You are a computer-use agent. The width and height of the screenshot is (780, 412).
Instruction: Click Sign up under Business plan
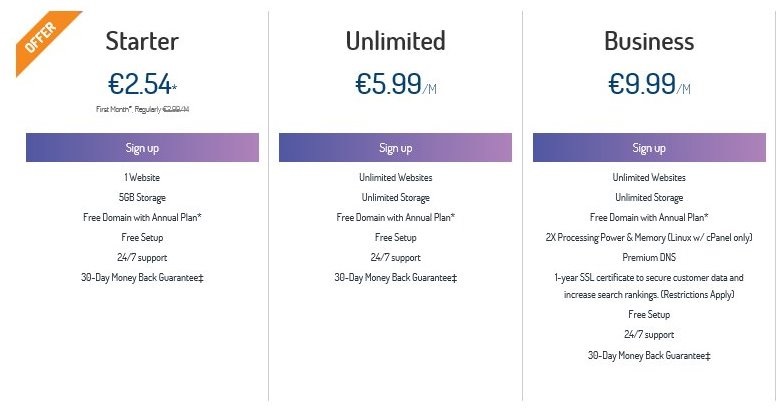coord(649,147)
